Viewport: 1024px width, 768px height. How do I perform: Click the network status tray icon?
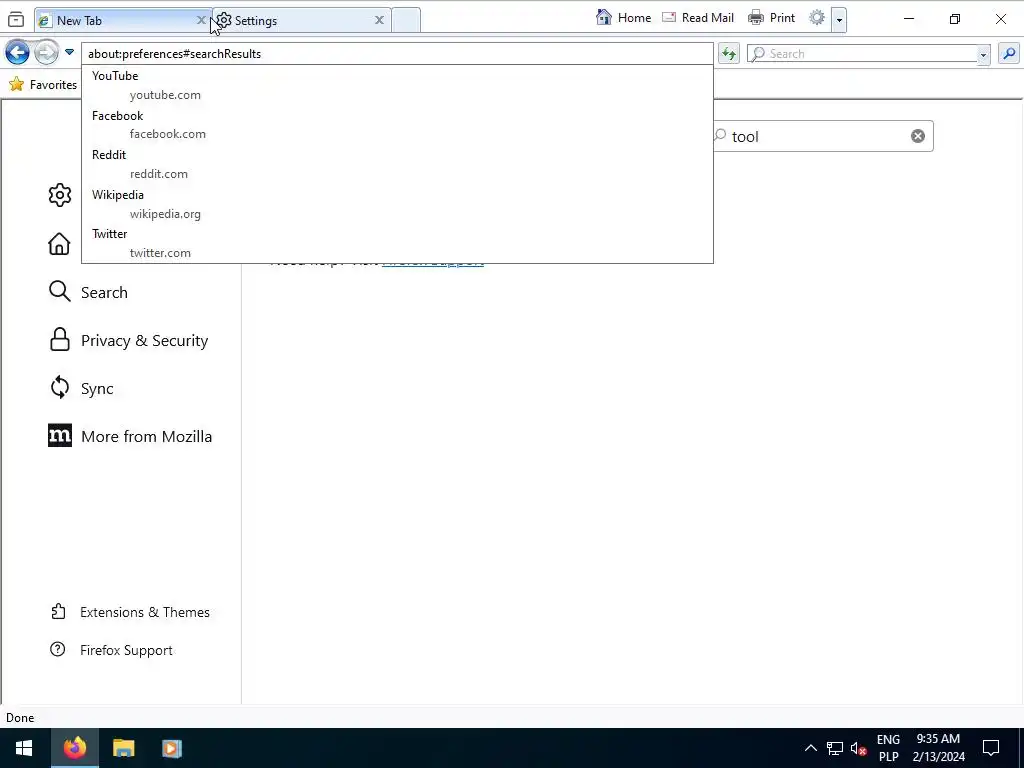[835, 748]
